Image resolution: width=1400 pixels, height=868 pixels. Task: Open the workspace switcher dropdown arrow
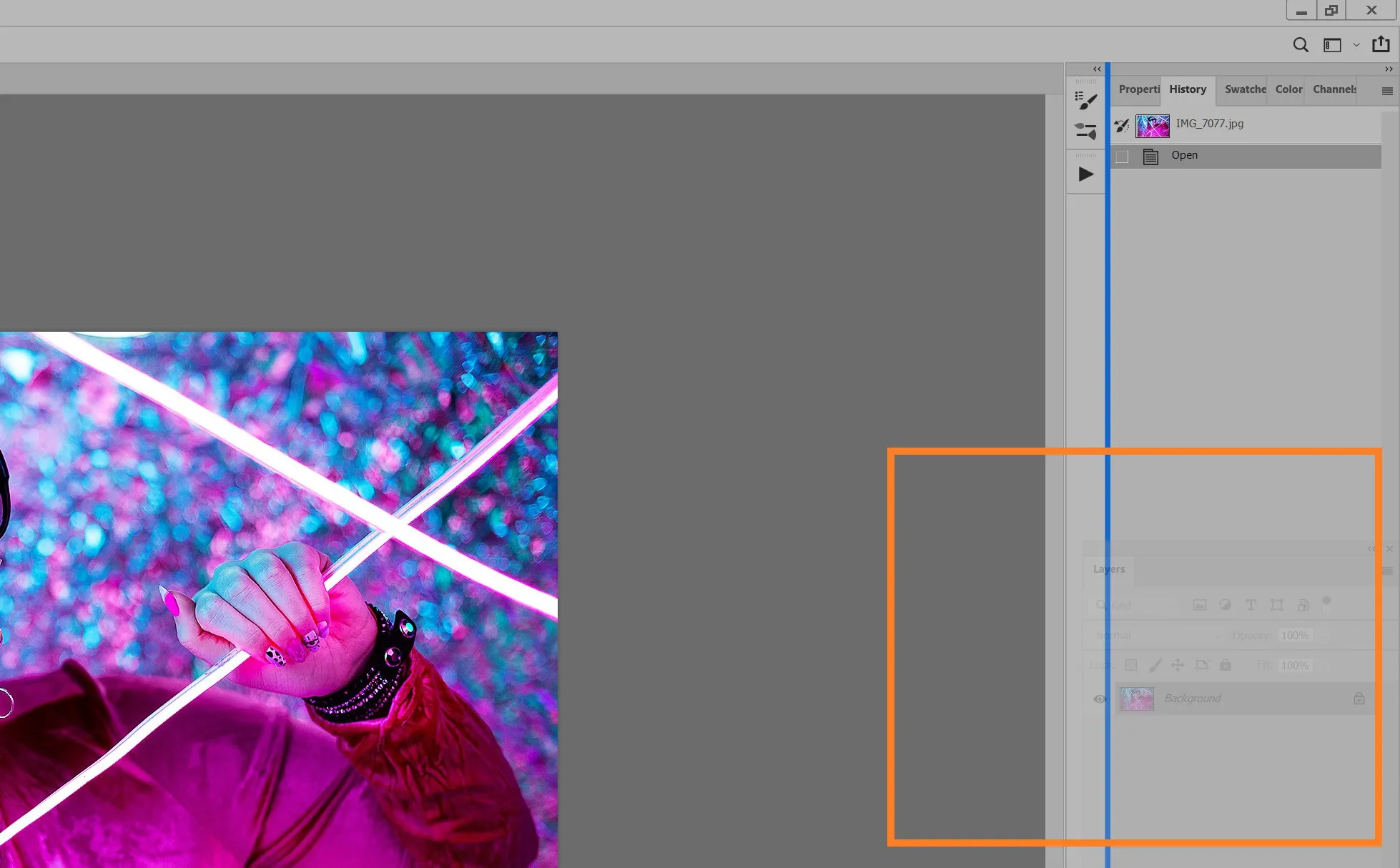pos(1356,45)
